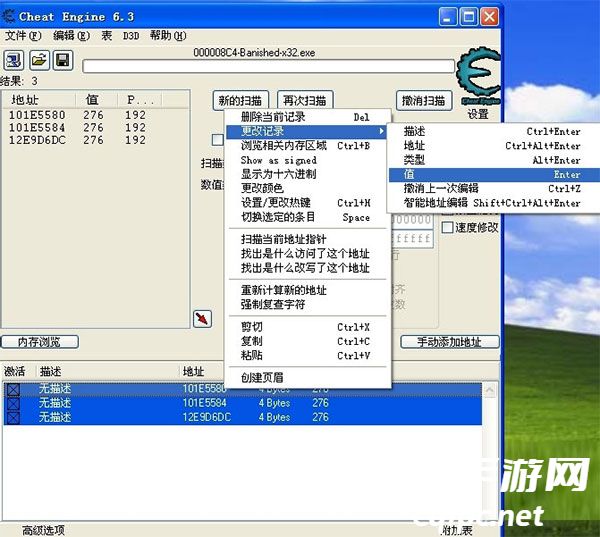Select 扫描当前地址指针 menu entry
Image resolution: width=600 pixels, height=537 pixels.
[x=306, y=240]
